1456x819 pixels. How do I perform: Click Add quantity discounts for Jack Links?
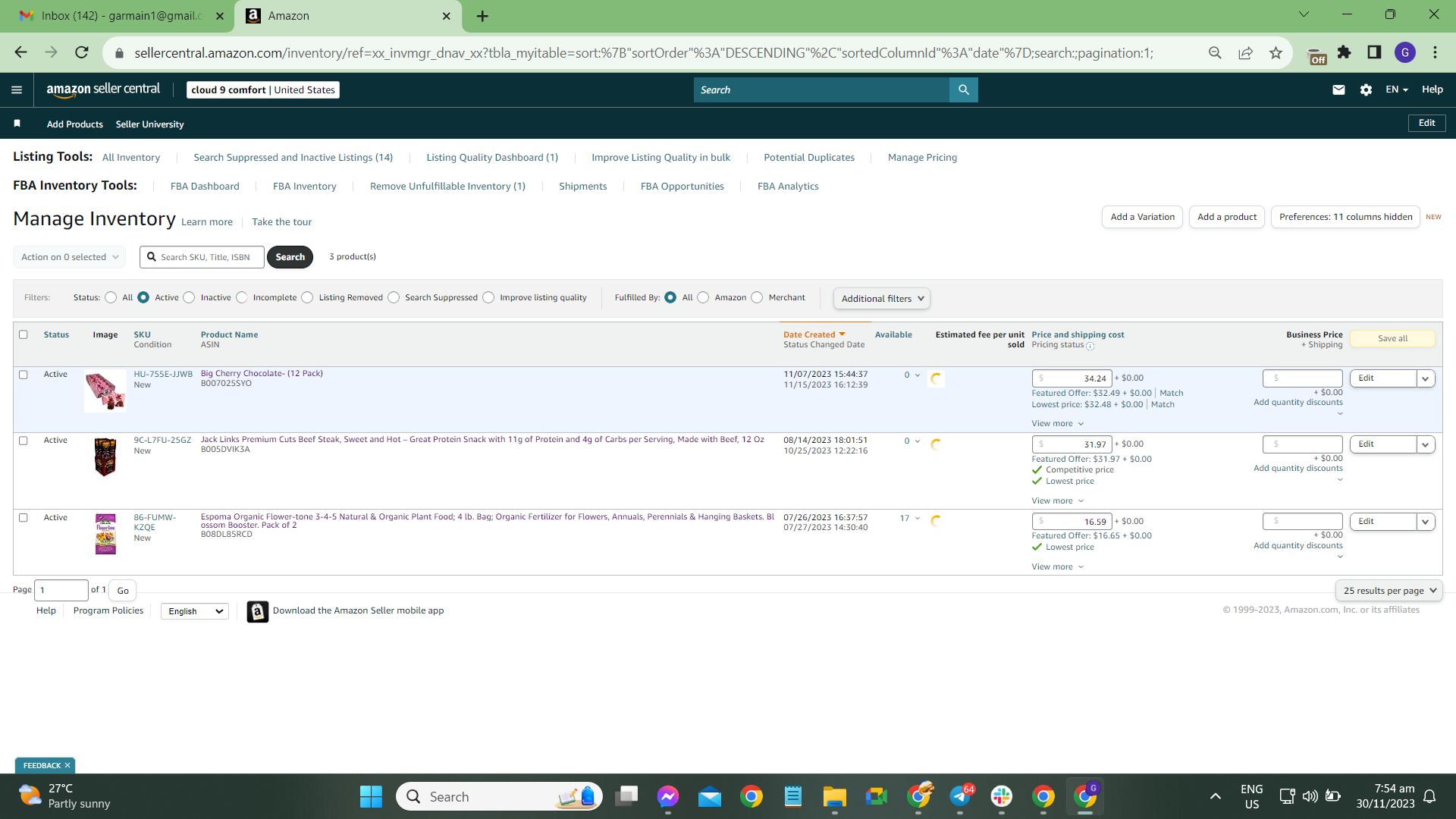1298,469
